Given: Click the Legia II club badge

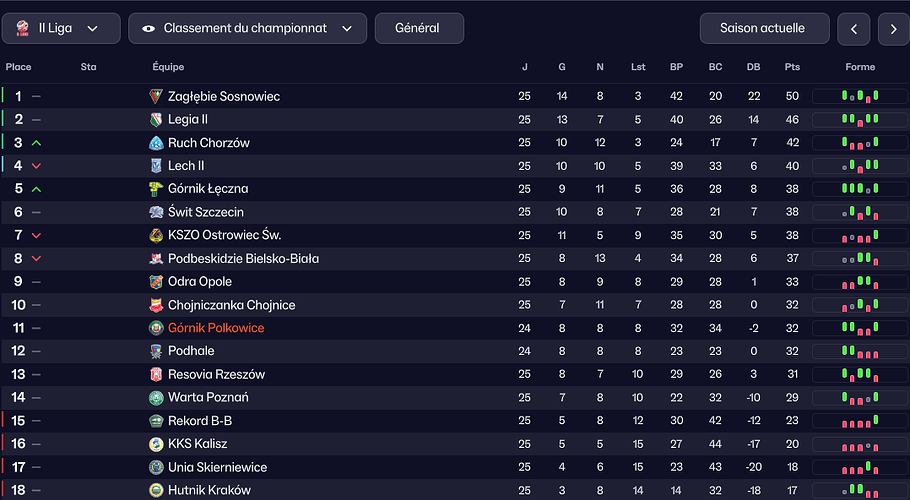Looking at the screenshot, I should click(x=156, y=119).
